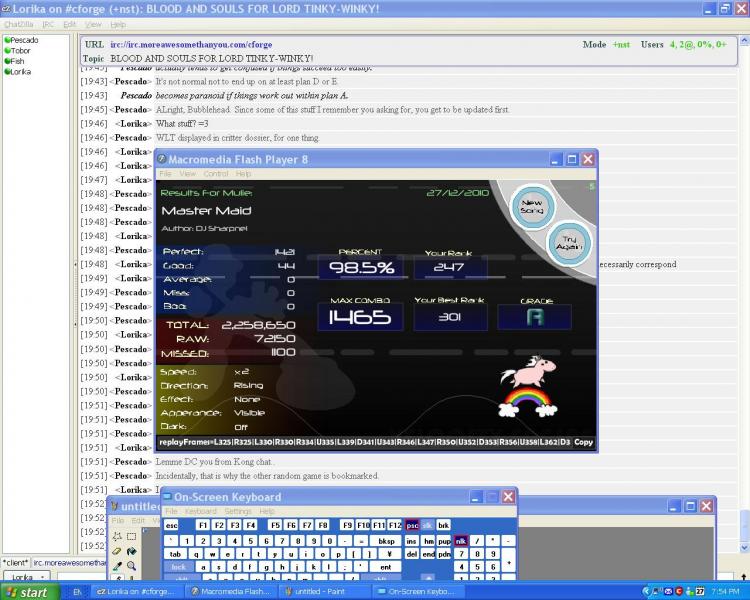Click the Flash Player title bar icon
Screen dimensions: 750x600
click(x=162, y=159)
